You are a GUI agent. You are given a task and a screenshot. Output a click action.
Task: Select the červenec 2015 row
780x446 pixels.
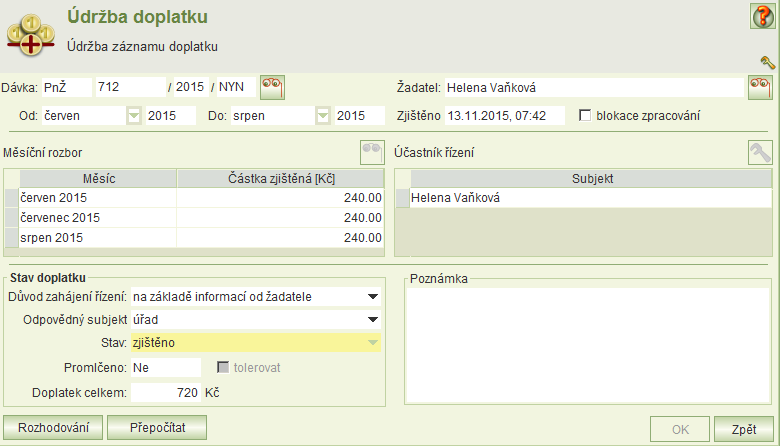(194, 218)
